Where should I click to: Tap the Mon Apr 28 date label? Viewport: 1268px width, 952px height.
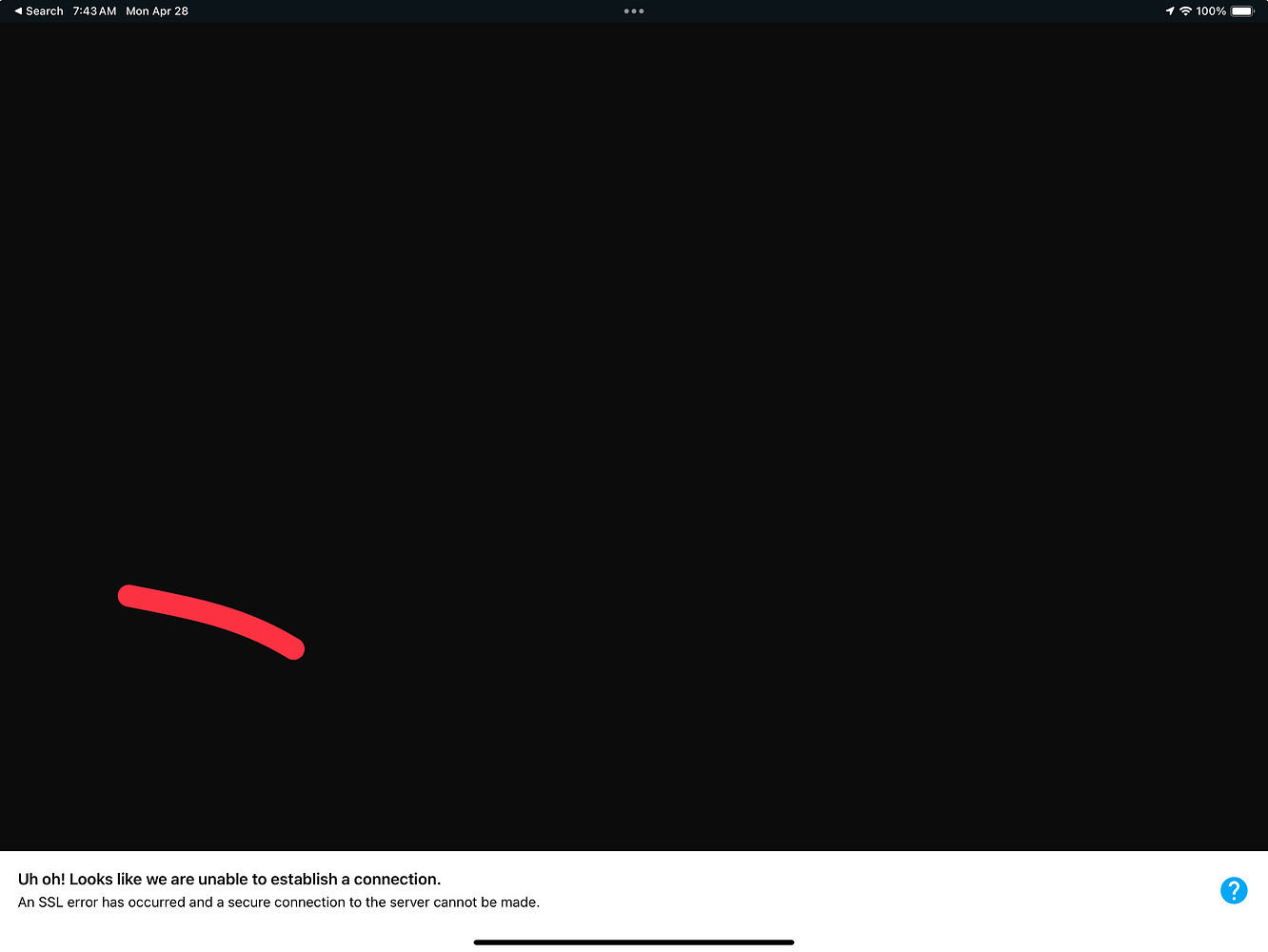point(156,11)
